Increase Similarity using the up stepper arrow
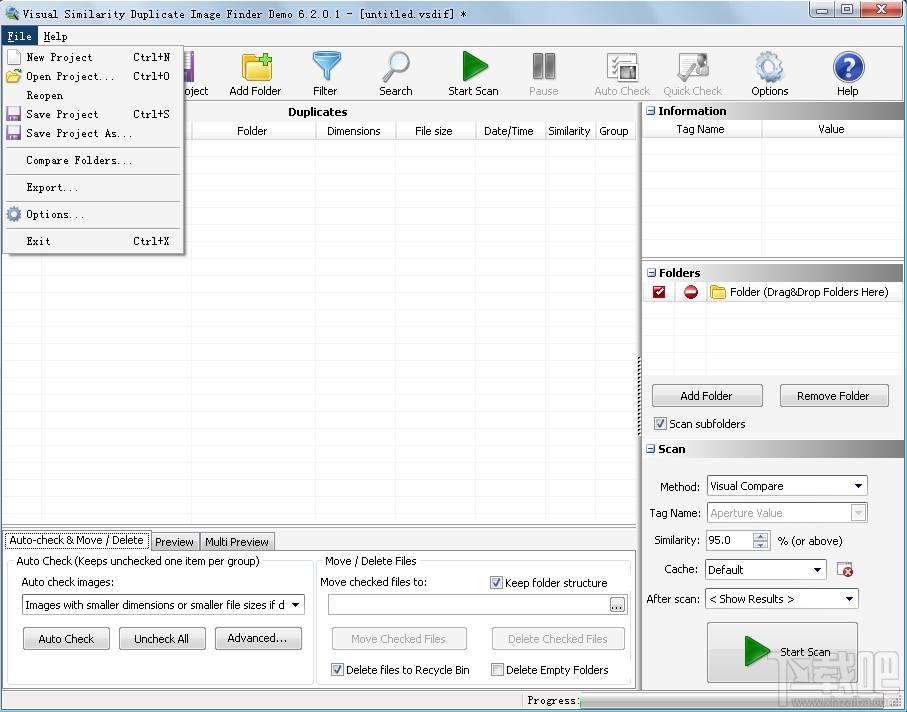 point(761,537)
